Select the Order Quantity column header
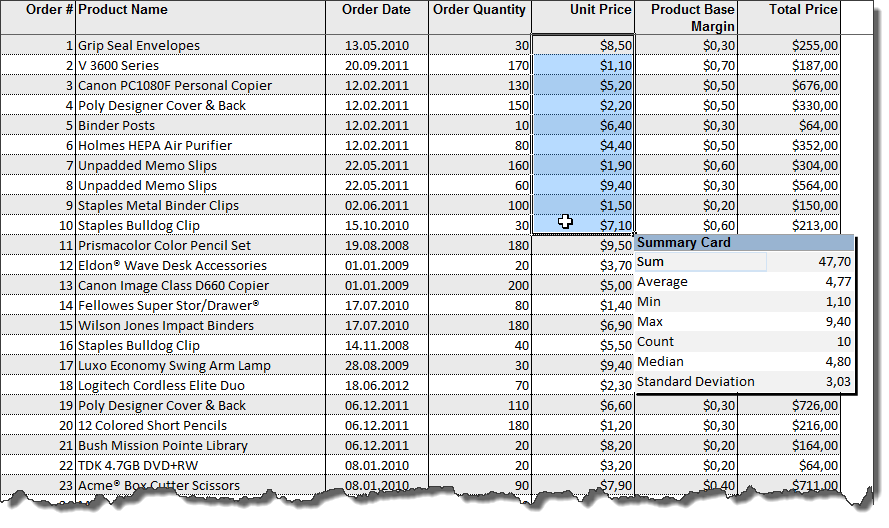The image size is (889, 528). (480, 17)
